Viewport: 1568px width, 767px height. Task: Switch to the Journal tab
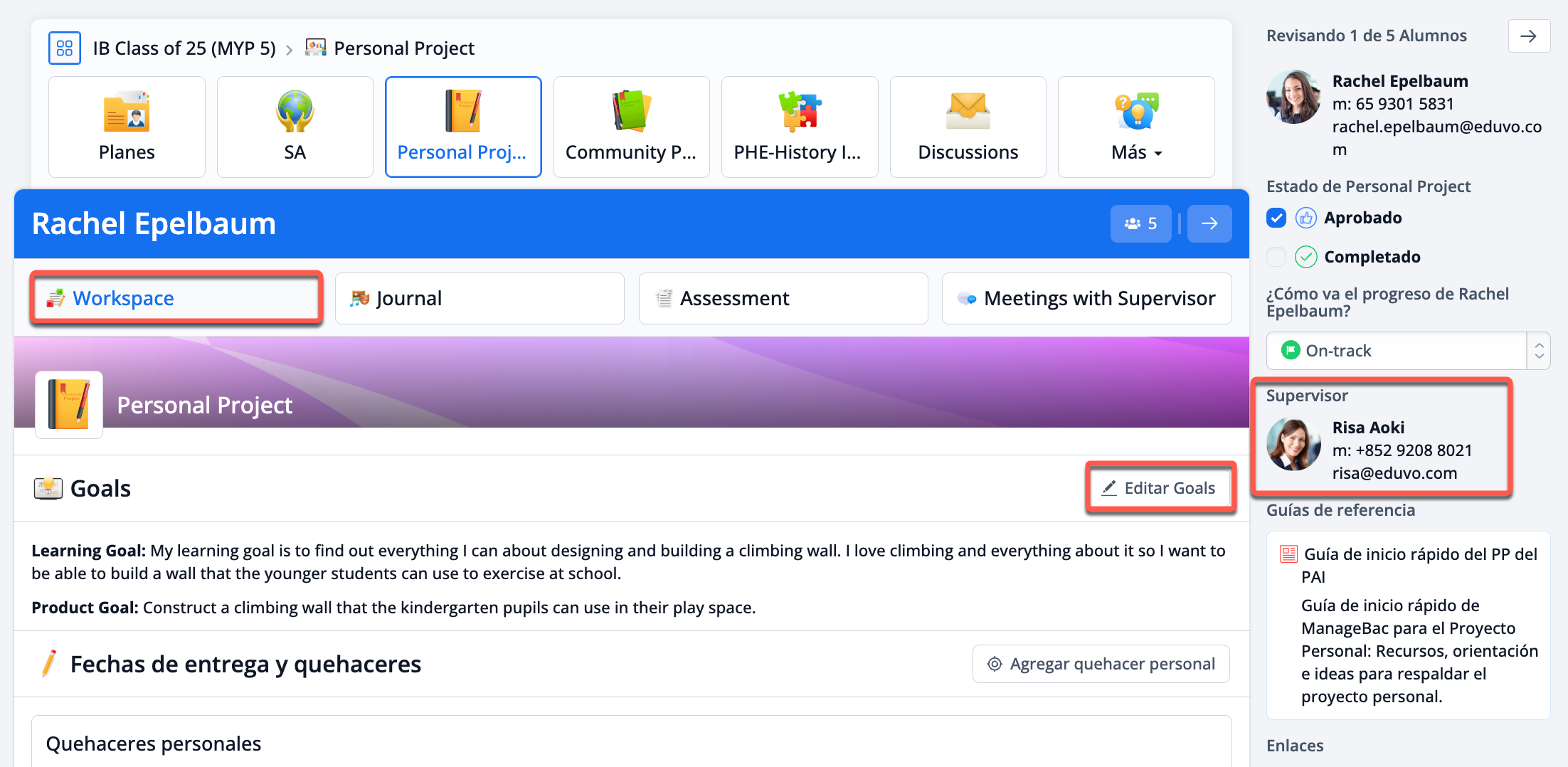click(480, 299)
